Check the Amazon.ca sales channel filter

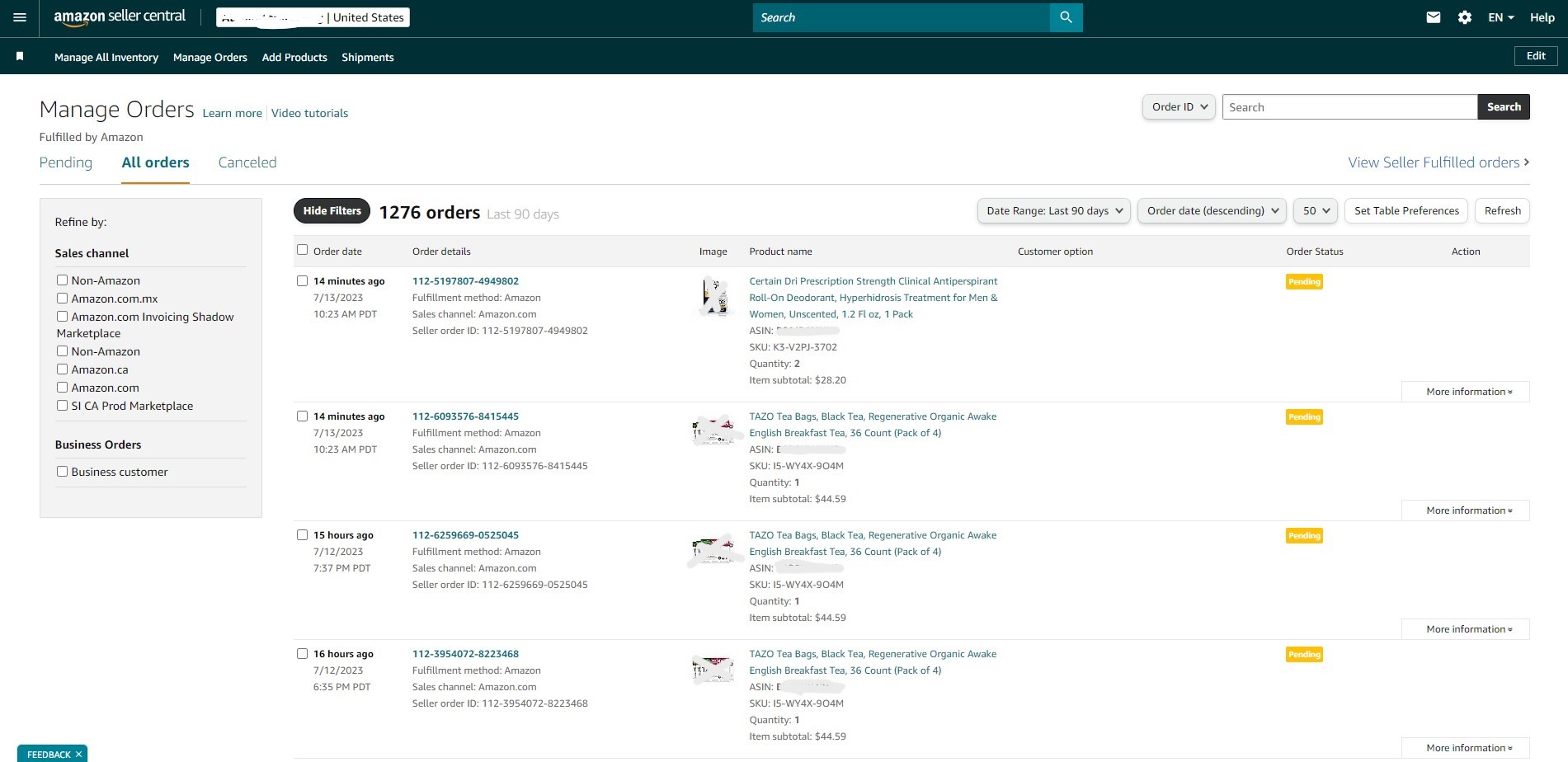pos(62,369)
